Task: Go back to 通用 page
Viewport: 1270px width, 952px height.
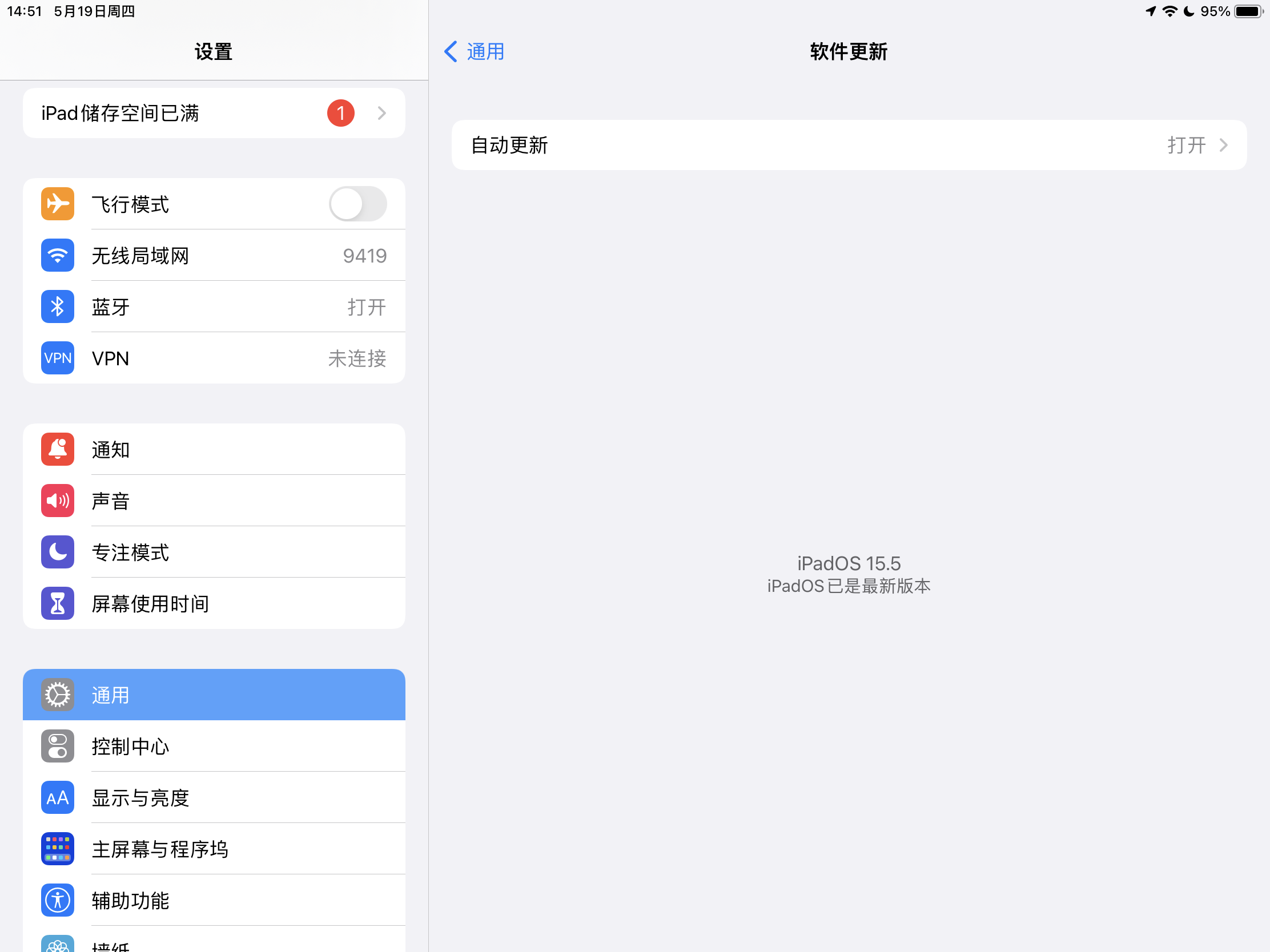Action: tap(474, 51)
